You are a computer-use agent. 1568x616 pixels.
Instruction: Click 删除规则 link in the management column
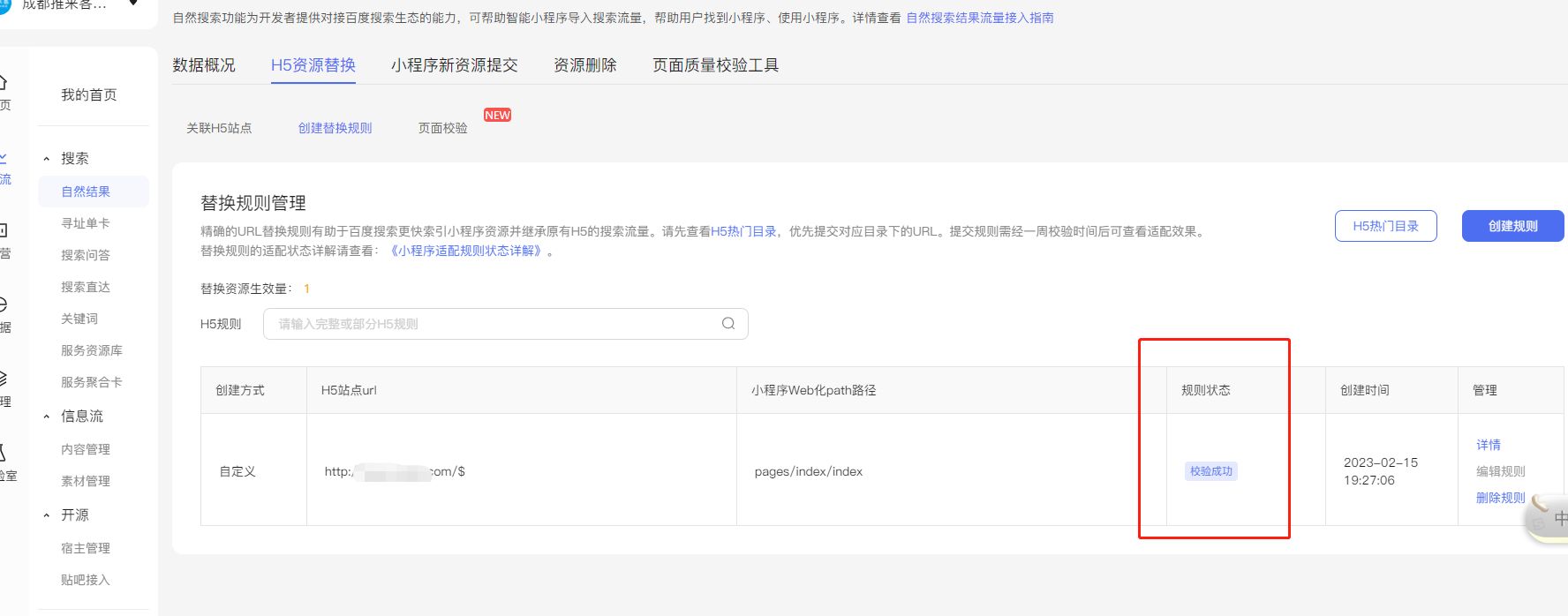(1500, 498)
